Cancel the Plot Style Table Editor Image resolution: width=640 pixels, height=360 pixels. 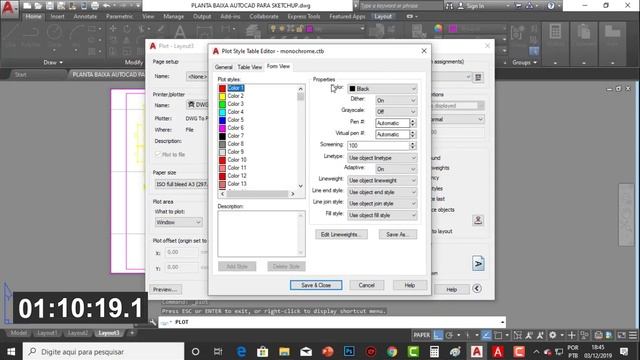(x=367, y=285)
